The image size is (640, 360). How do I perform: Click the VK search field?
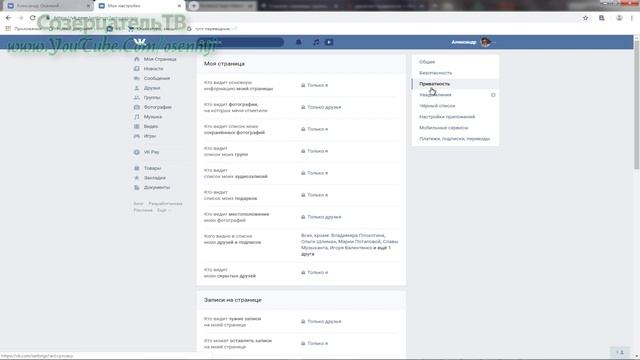(240, 42)
